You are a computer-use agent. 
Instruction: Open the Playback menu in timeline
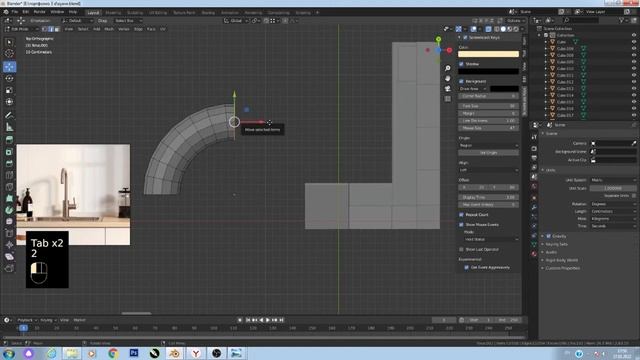coord(27,320)
